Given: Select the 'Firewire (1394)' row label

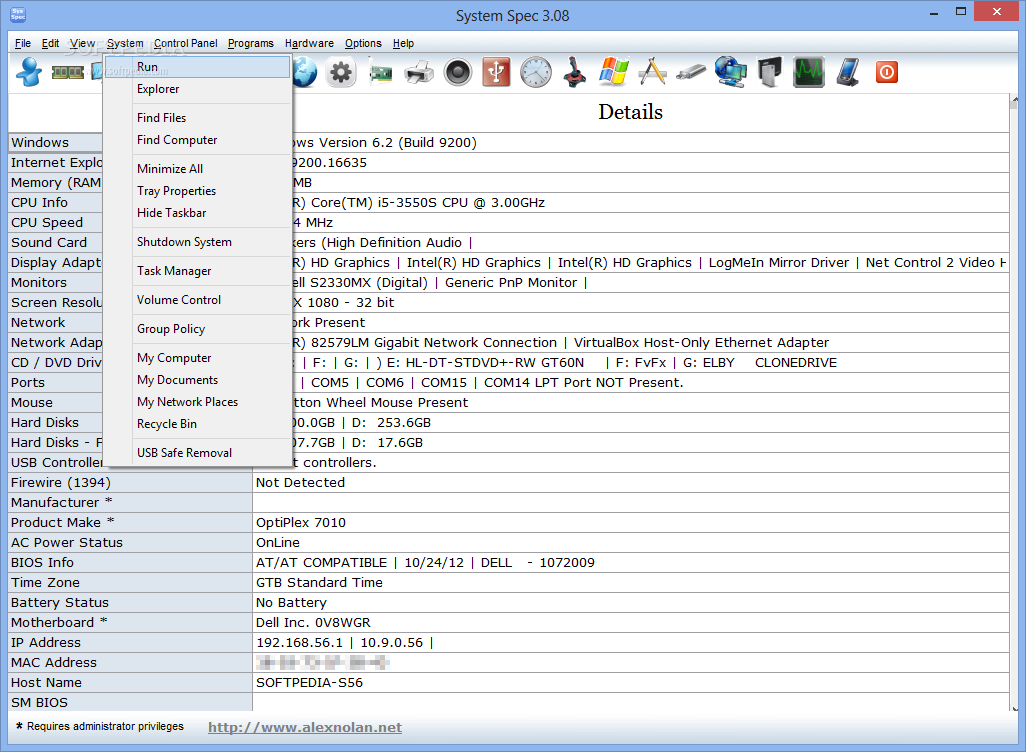Looking at the screenshot, I should point(131,482).
